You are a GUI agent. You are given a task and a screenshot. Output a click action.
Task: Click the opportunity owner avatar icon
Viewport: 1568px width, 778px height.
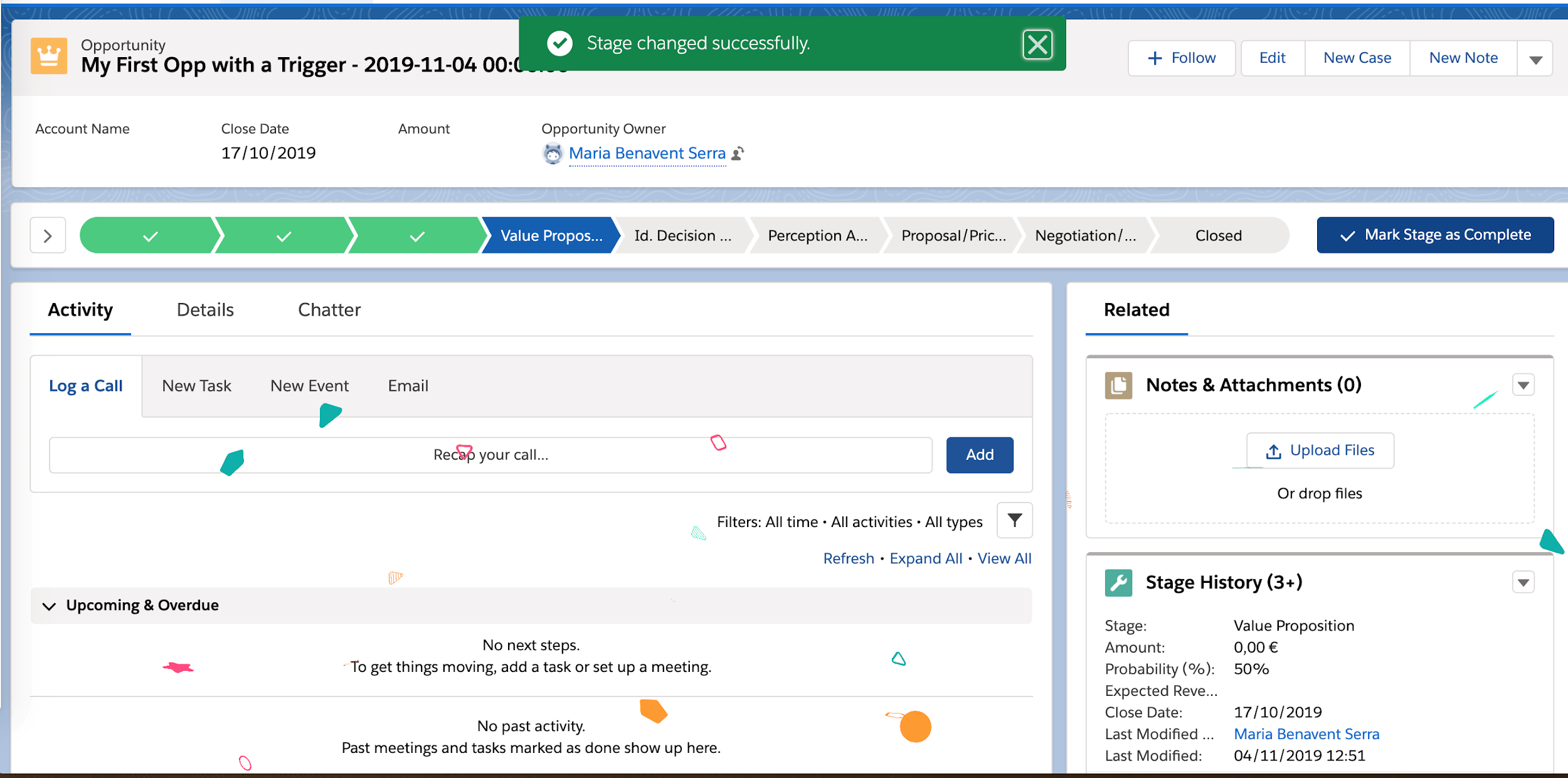tap(552, 153)
